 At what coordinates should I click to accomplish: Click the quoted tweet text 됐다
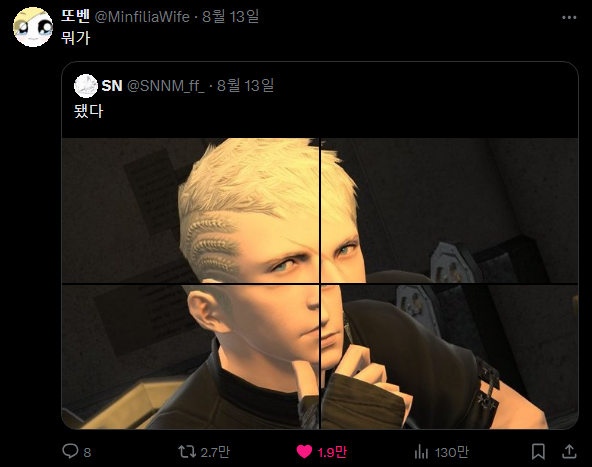pos(88,111)
